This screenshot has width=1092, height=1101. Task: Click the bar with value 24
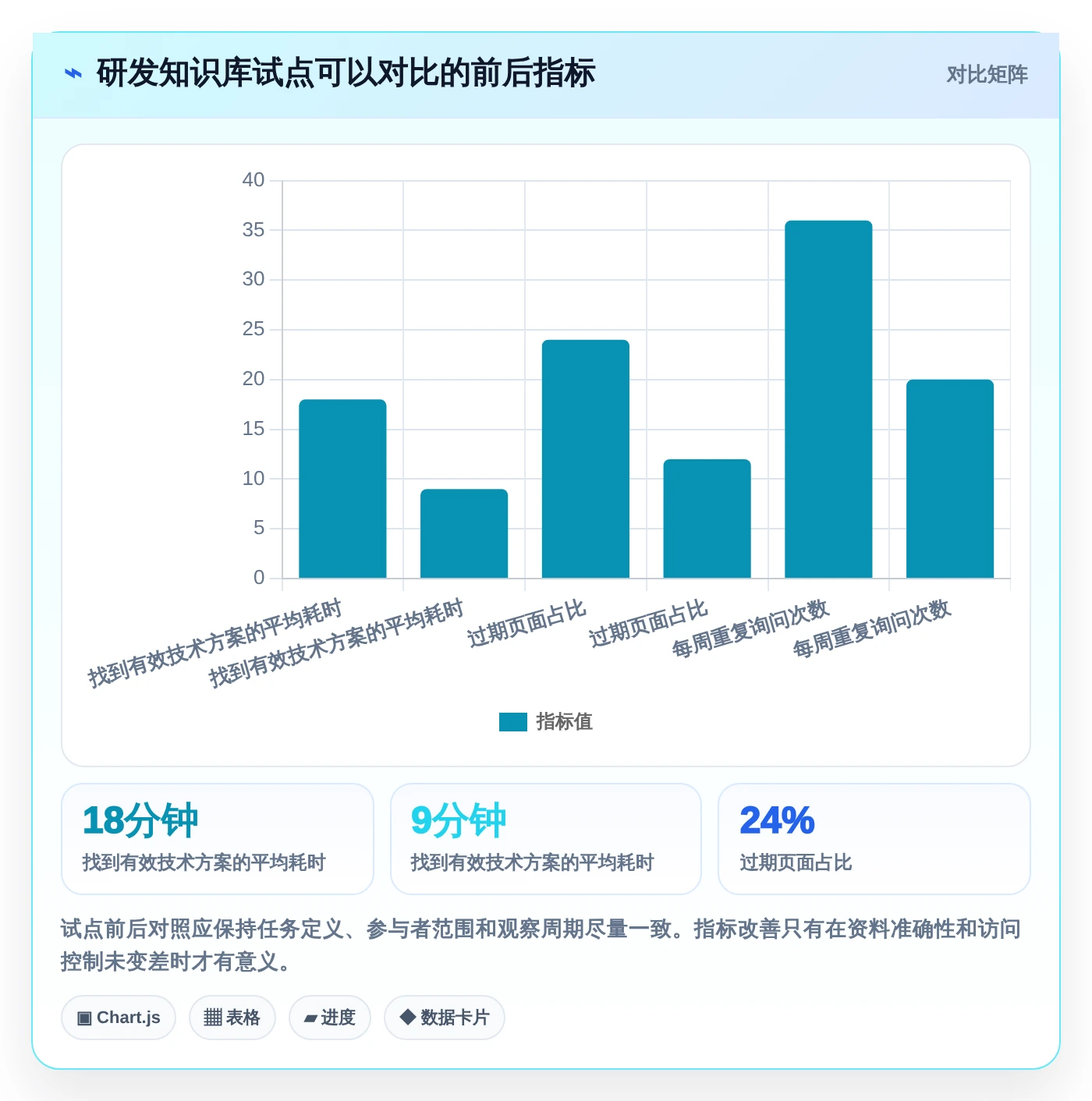point(586,458)
